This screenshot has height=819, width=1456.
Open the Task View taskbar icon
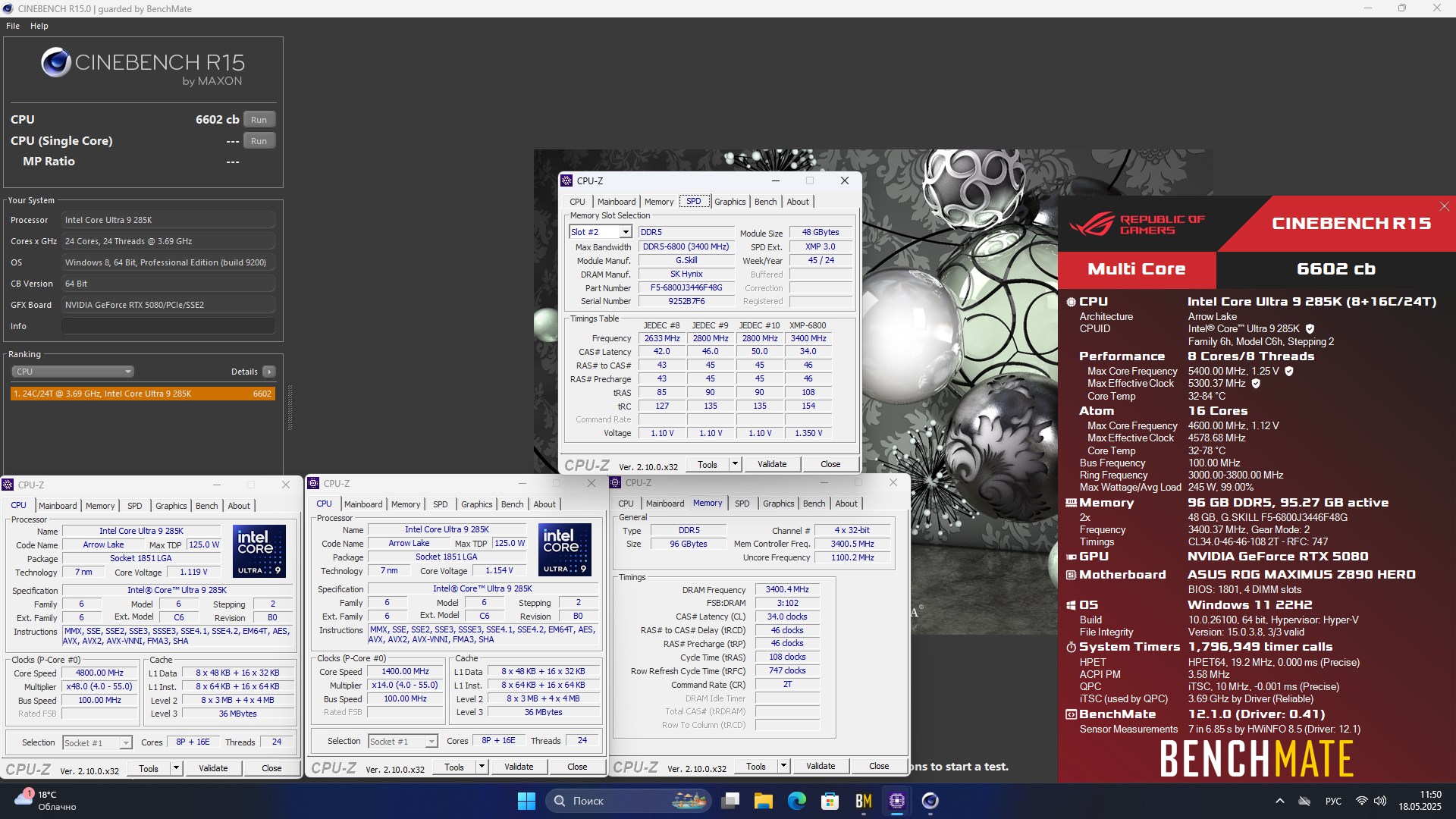tap(731, 801)
